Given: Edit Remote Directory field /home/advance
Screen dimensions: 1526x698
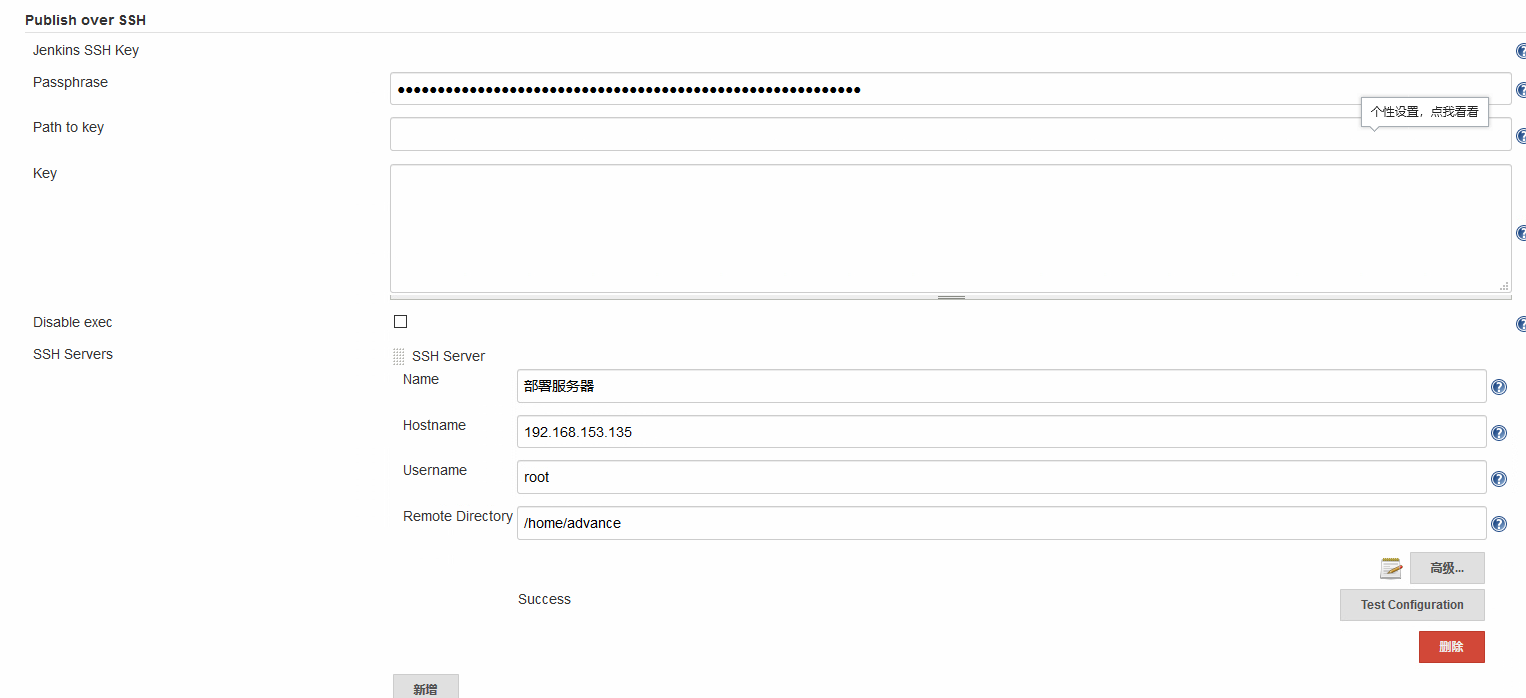Looking at the screenshot, I should pyautogui.click(x=1001, y=523).
